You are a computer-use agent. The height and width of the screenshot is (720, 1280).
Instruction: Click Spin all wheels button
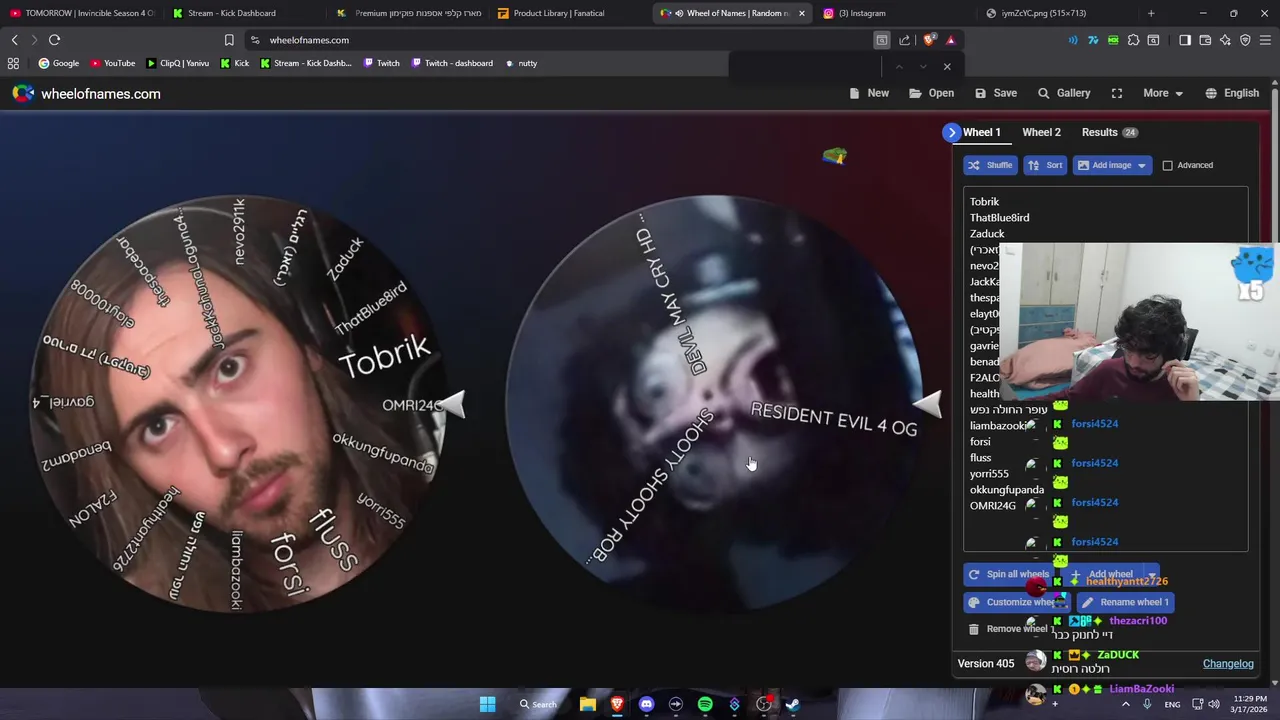(1008, 574)
